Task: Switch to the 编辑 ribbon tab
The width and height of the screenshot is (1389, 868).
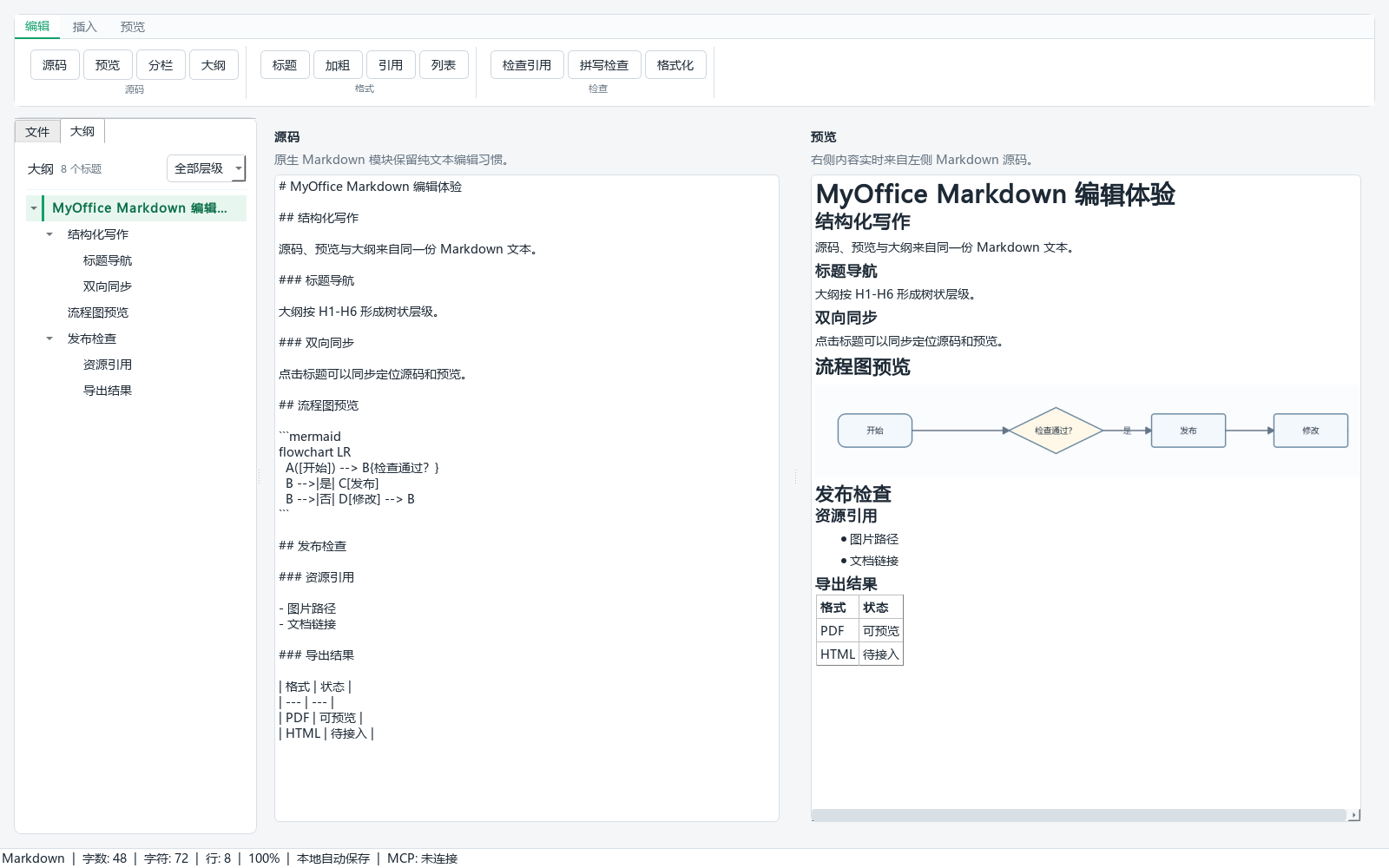Action: [37, 27]
